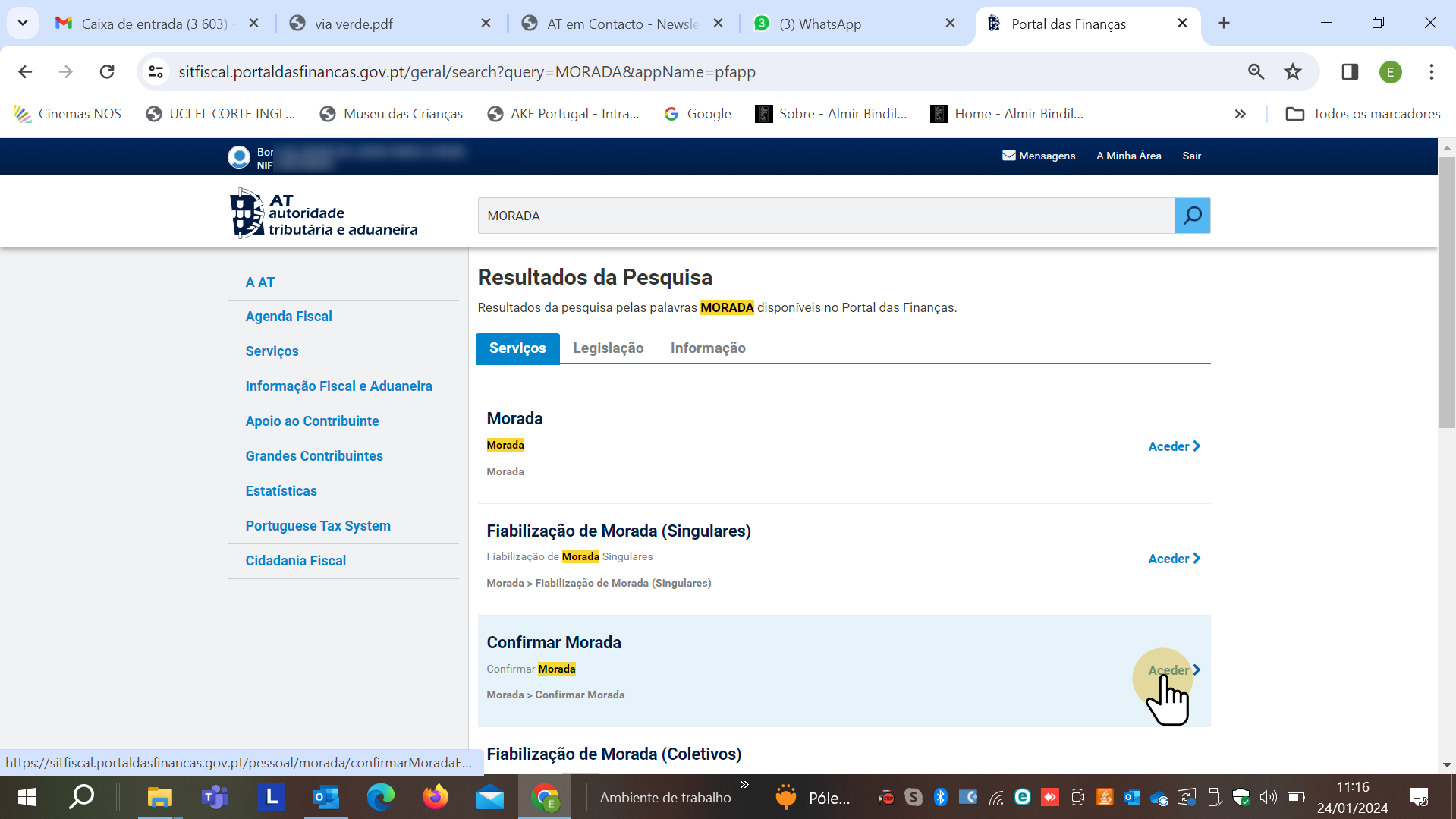
Task: Open Agenda Fiscal in sidebar
Action: pos(288,317)
